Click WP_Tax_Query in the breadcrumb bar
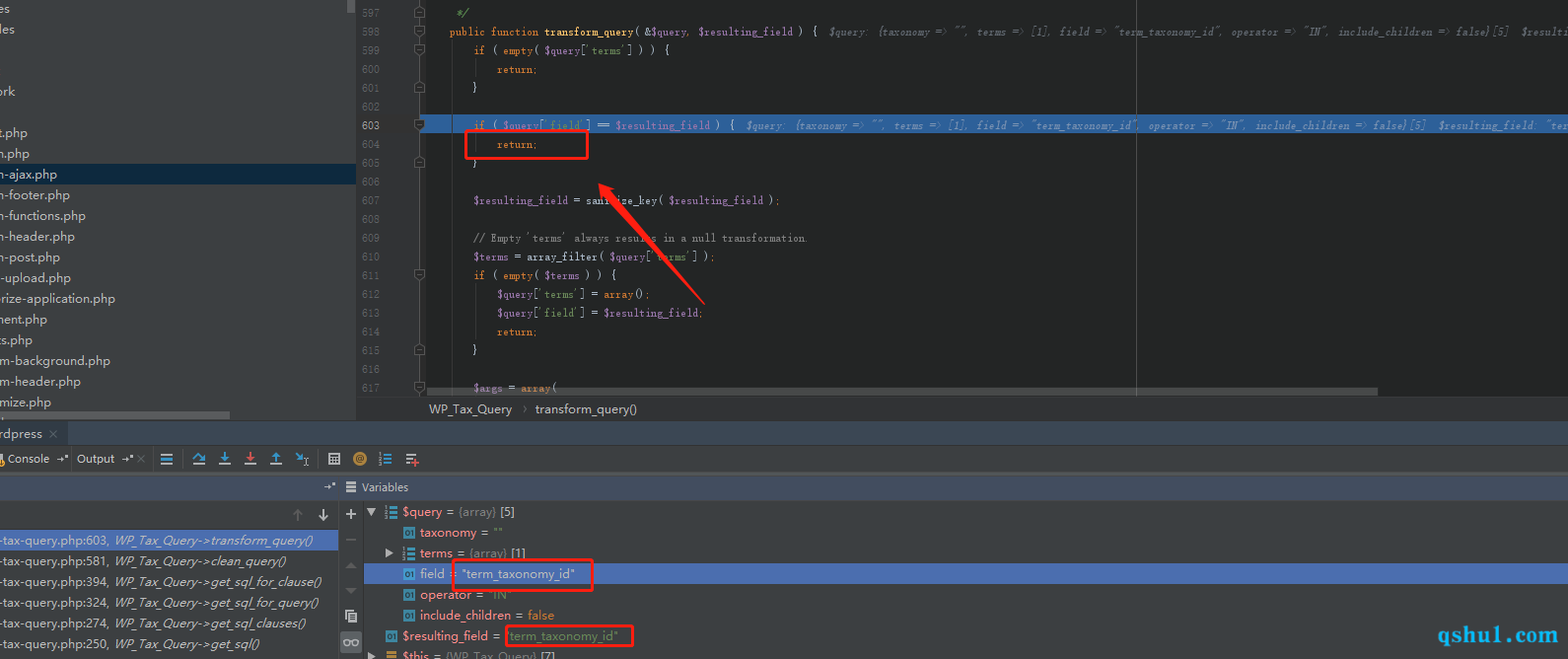 click(x=470, y=409)
